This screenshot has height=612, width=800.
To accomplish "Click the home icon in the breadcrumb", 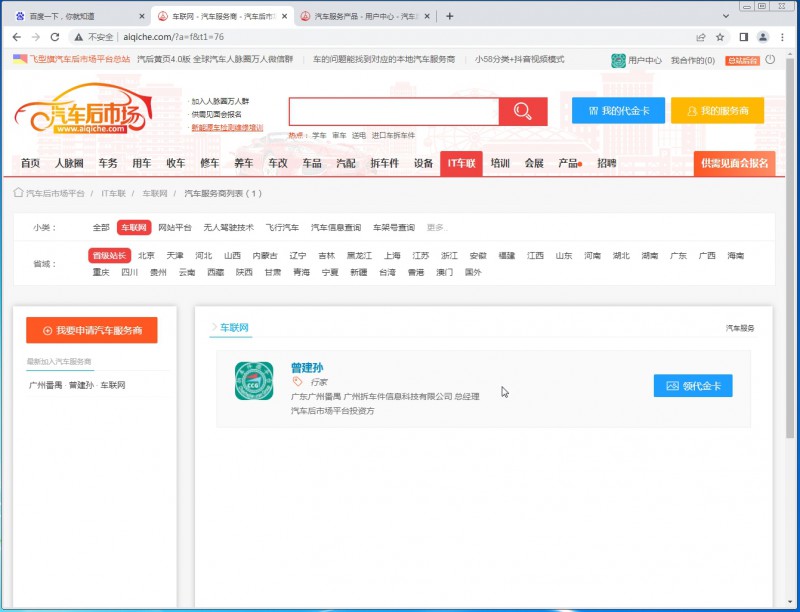I will coord(18,193).
